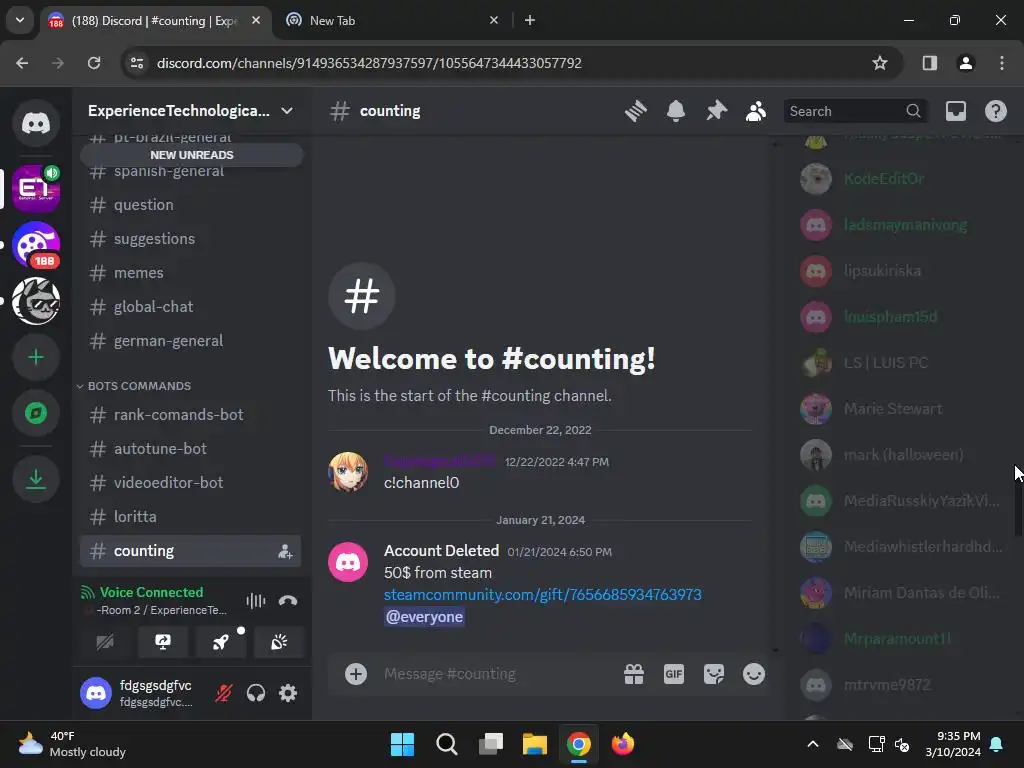Click Create Invite icon on counting channel
This screenshot has height=768, width=1024.
coord(285,551)
